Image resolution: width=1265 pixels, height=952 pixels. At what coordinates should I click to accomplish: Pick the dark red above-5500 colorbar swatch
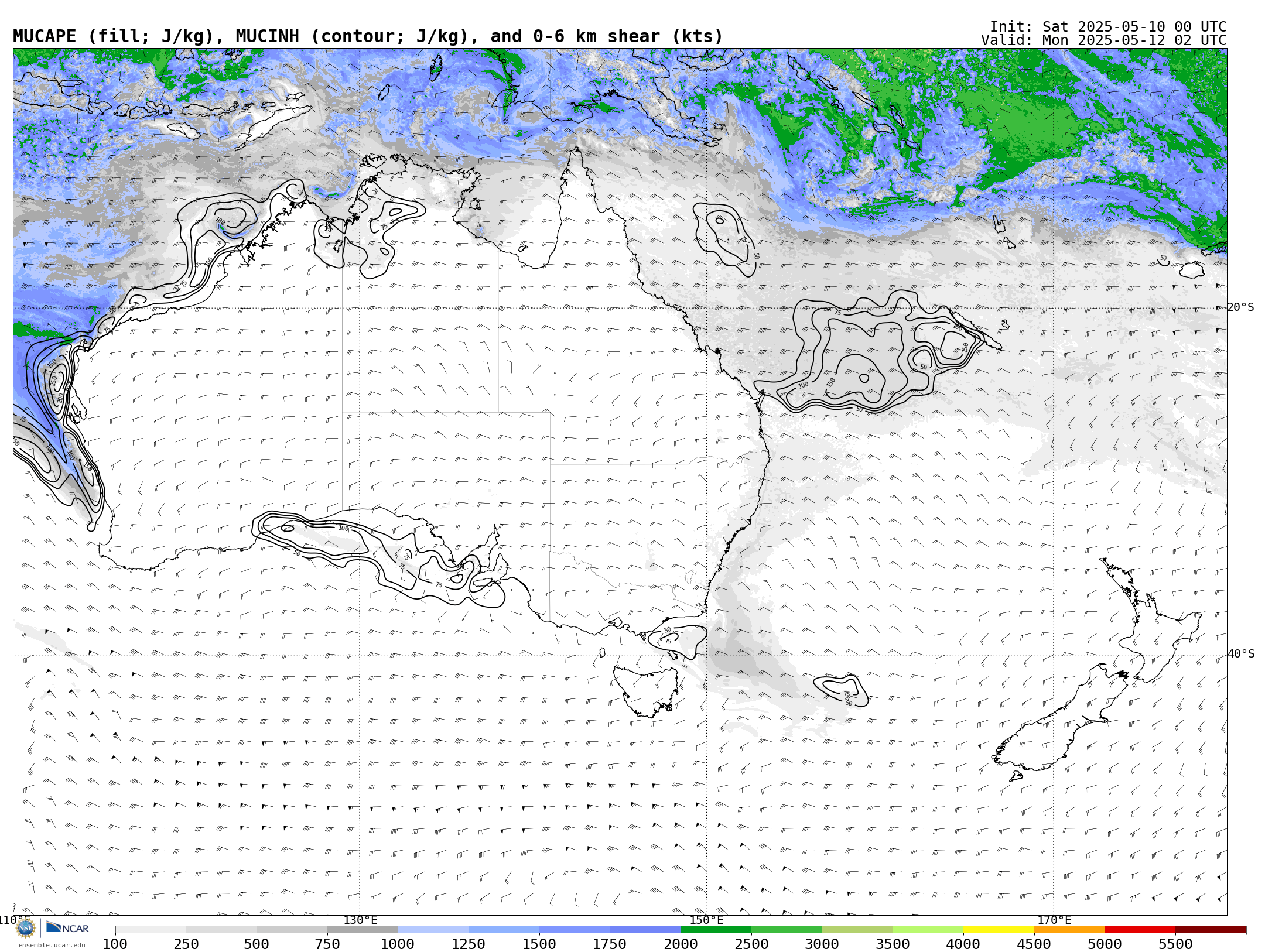(1211, 930)
